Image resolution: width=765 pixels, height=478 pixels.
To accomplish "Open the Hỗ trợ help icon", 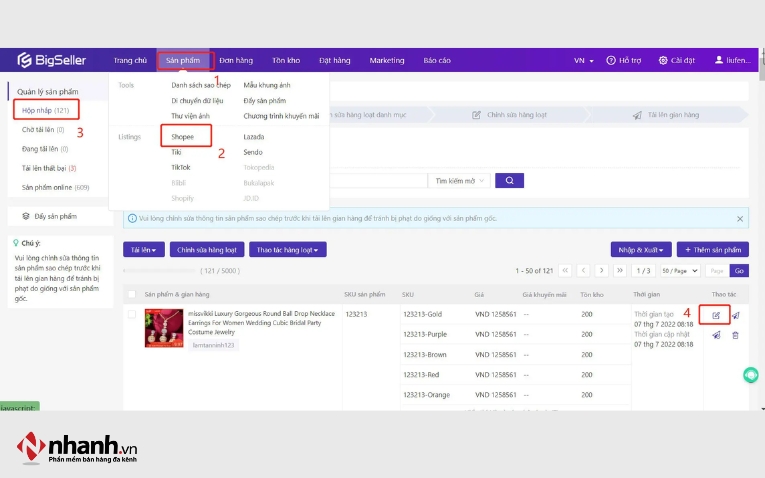I will pyautogui.click(x=610, y=60).
